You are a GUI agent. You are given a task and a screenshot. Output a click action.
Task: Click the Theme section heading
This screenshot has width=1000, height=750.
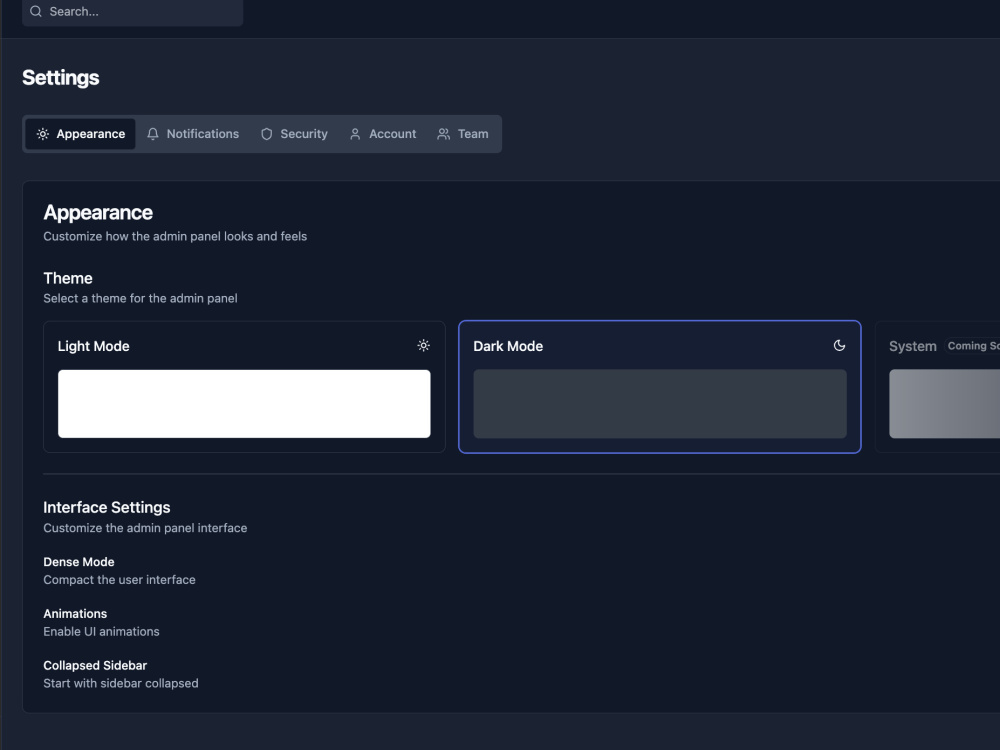click(x=68, y=278)
